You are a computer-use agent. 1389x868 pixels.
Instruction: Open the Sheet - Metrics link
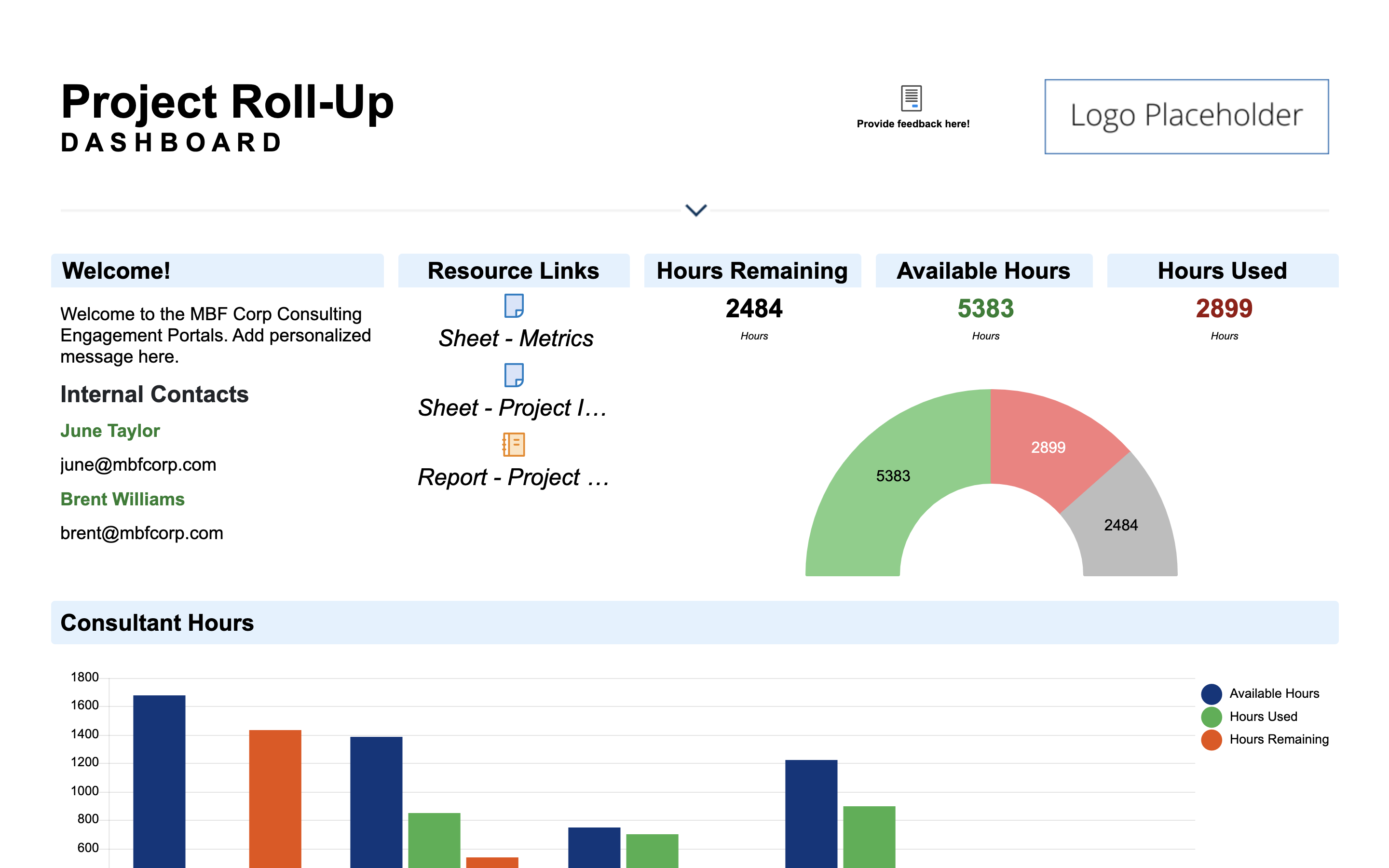[x=516, y=339]
